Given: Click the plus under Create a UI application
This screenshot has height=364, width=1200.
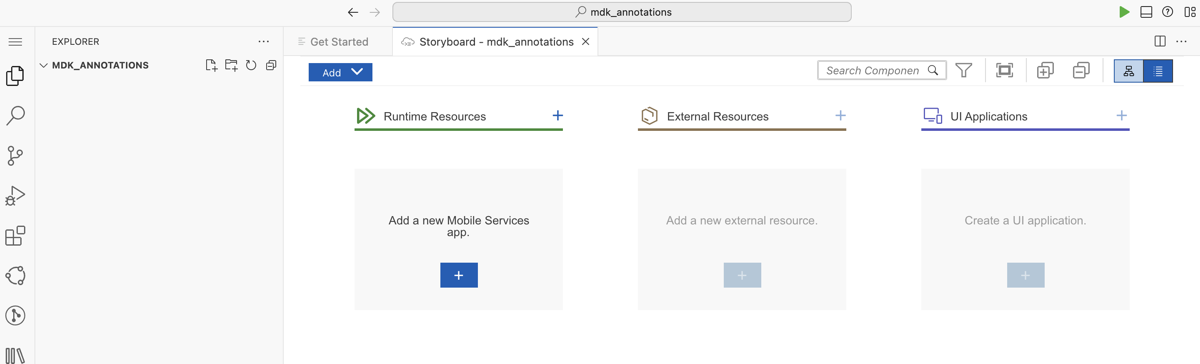Looking at the screenshot, I should (x=1026, y=275).
